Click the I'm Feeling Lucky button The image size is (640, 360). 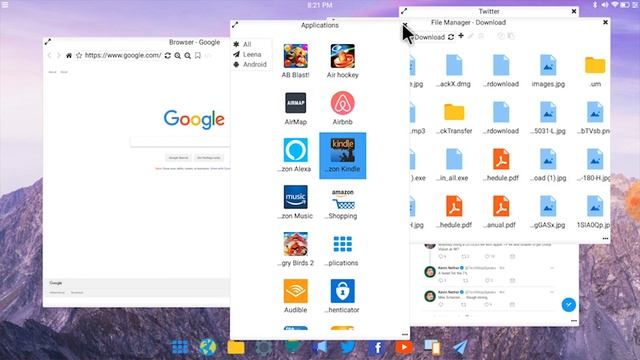[x=209, y=158]
